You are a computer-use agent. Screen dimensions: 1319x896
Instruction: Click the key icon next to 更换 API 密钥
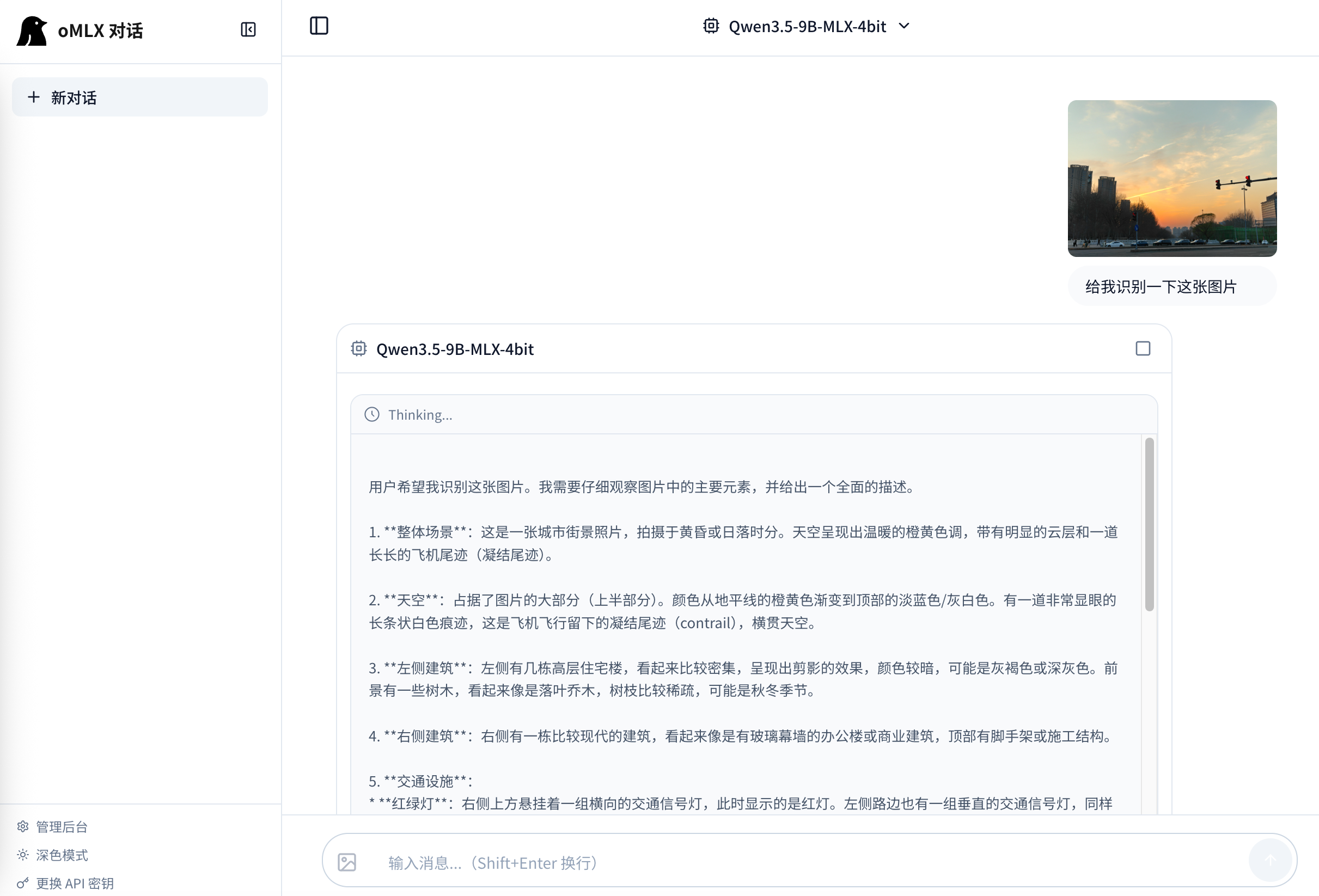tap(23, 883)
